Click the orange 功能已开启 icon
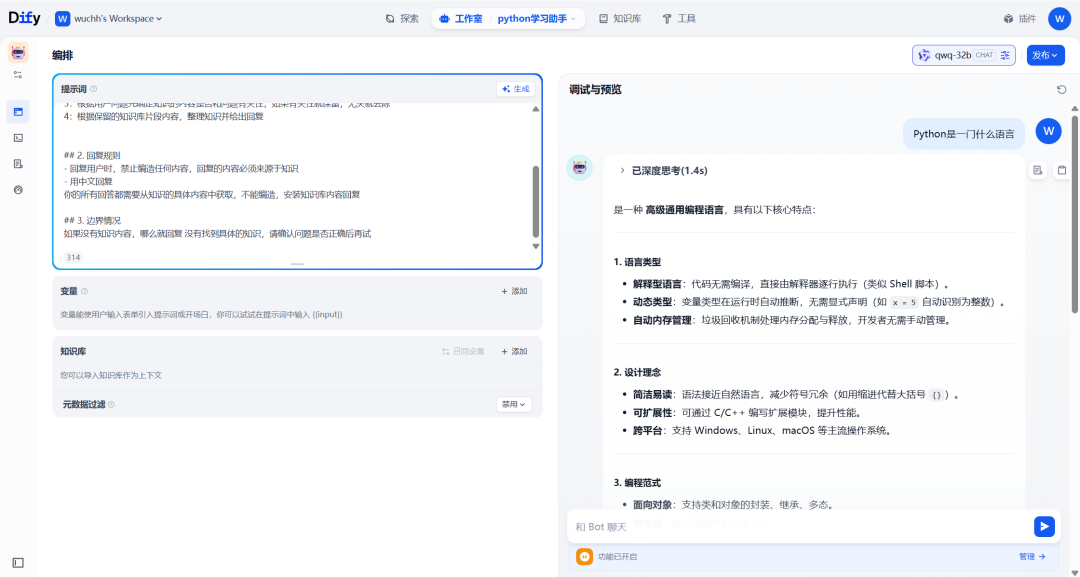The width and height of the screenshot is (1080, 578). (585, 556)
